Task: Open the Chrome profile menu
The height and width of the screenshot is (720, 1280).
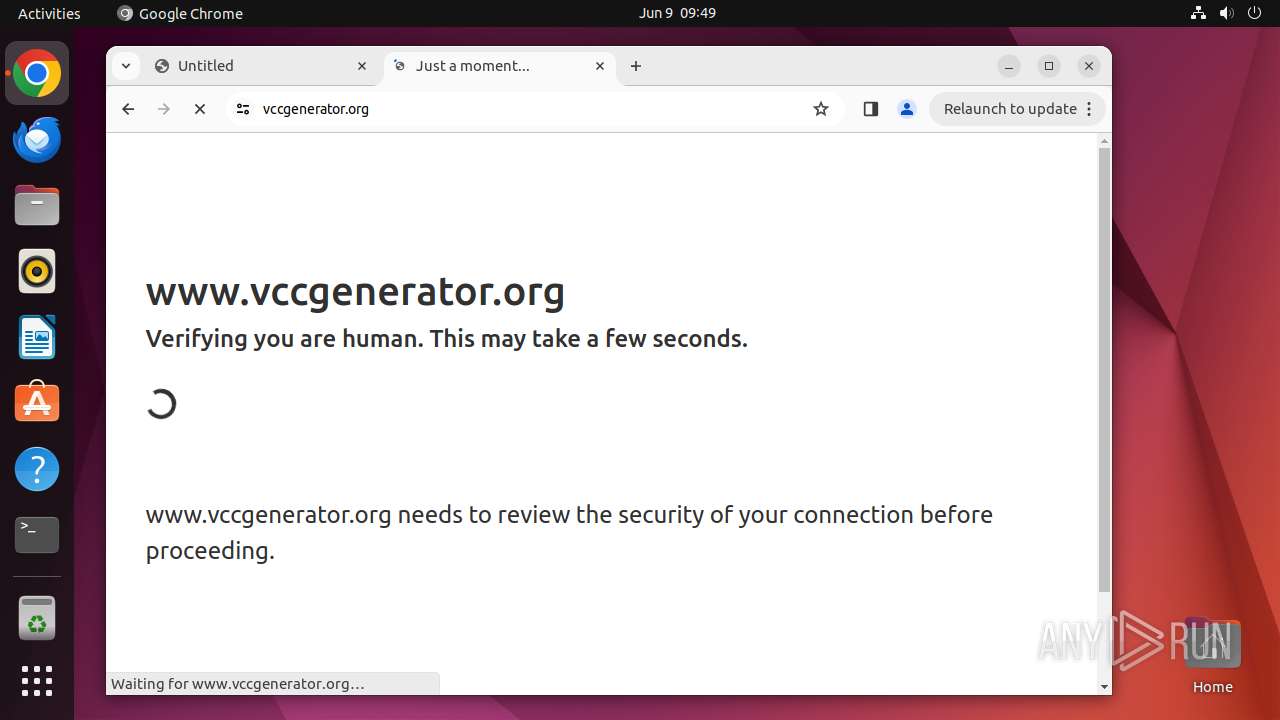Action: click(x=907, y=109)
